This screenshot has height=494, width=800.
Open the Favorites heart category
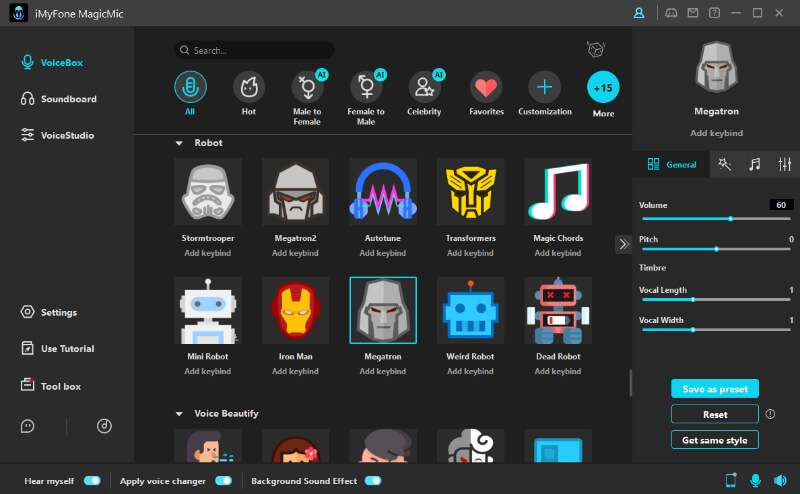pos(486,87)
